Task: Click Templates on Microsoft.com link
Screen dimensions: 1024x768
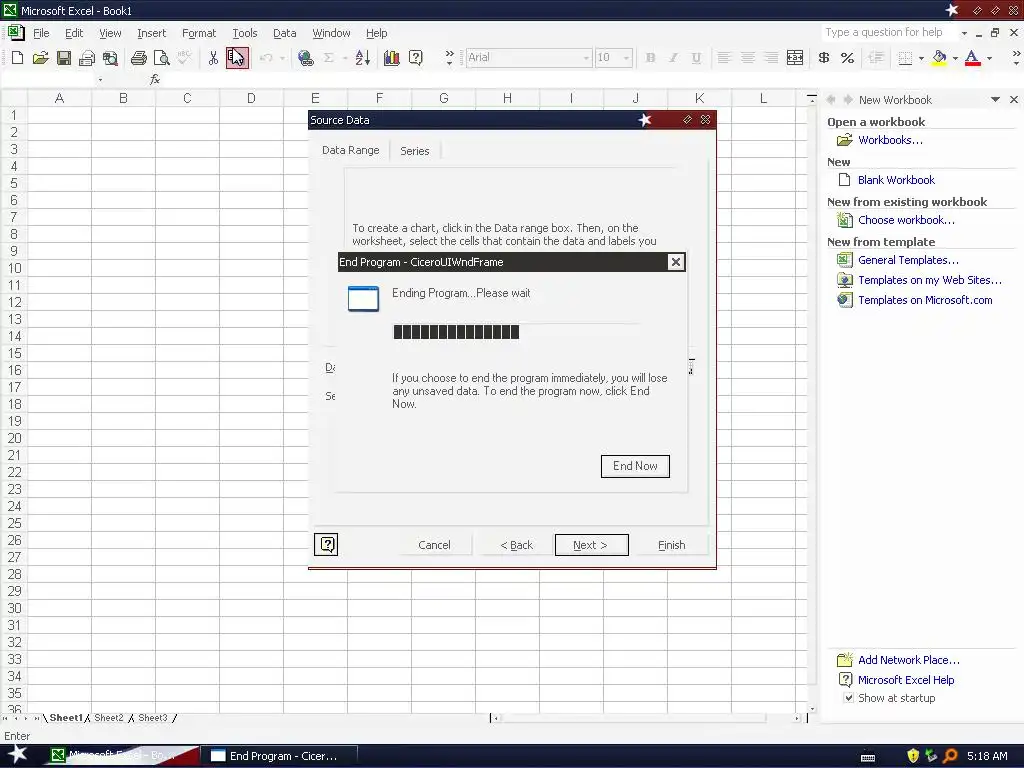Action: click(x=925, y=300)
